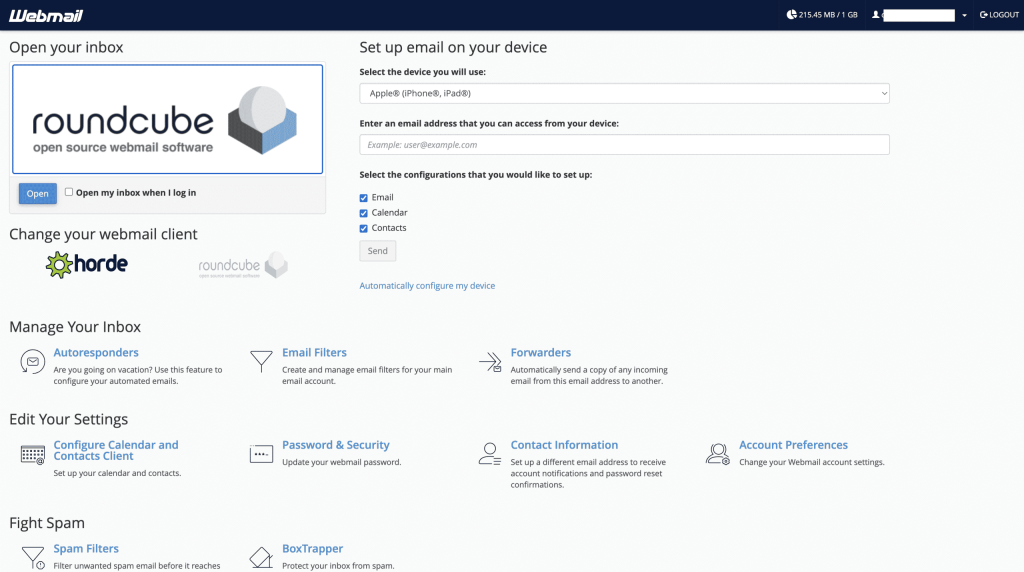
Task: Select the small Roundcube client logo
Action: (243, 265)
